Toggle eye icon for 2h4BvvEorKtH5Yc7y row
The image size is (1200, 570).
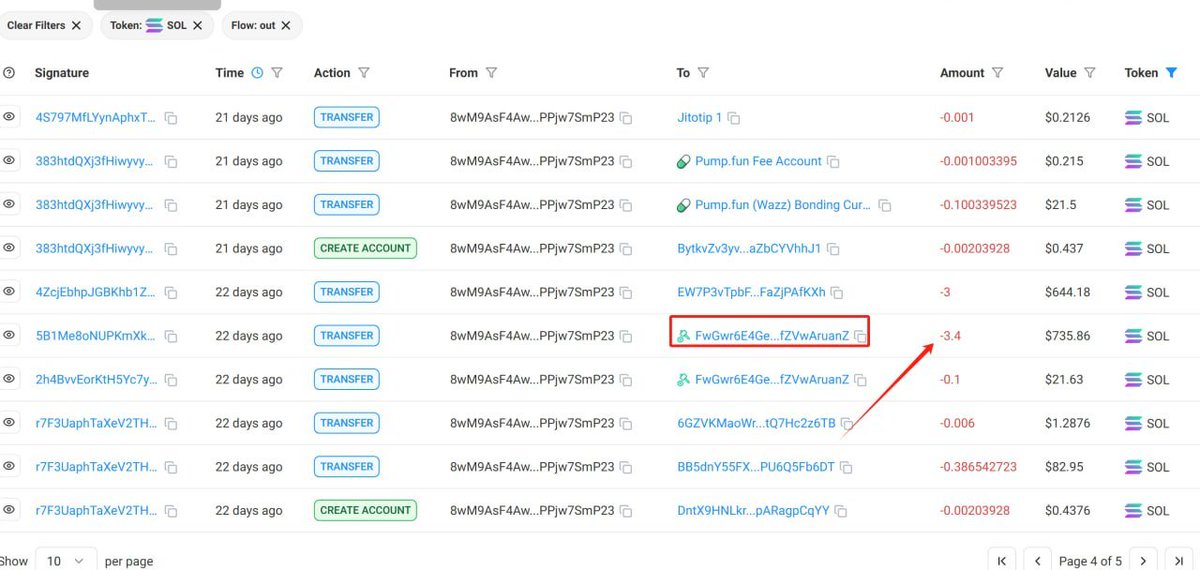click(9, 379)
